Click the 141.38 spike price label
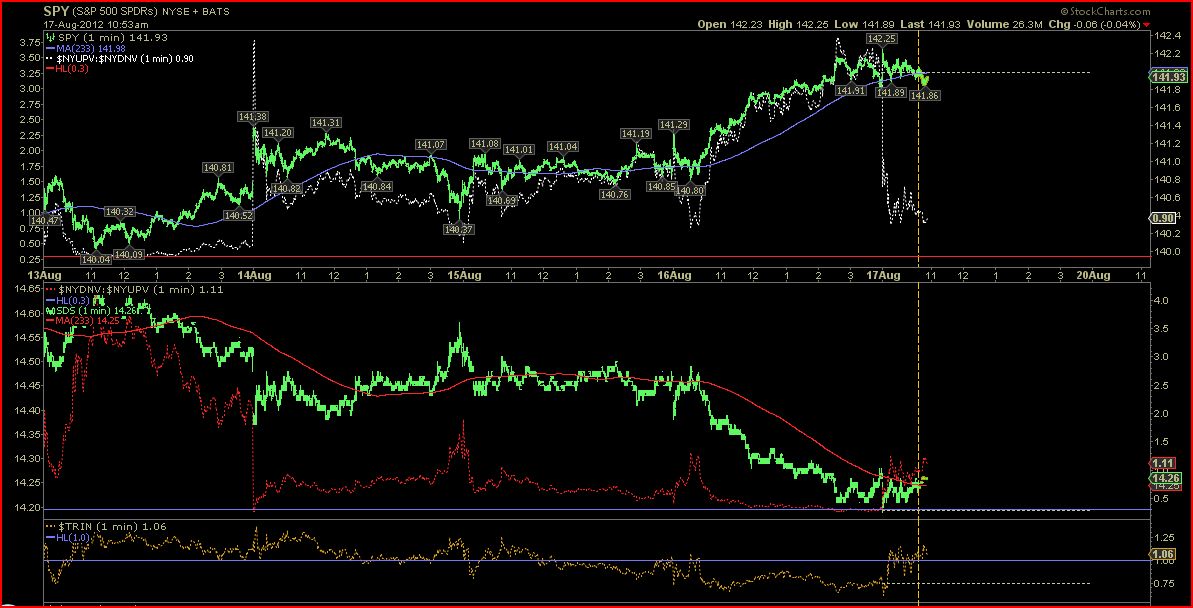Viewport: 1193px width, 608px height. coord(252,117)
